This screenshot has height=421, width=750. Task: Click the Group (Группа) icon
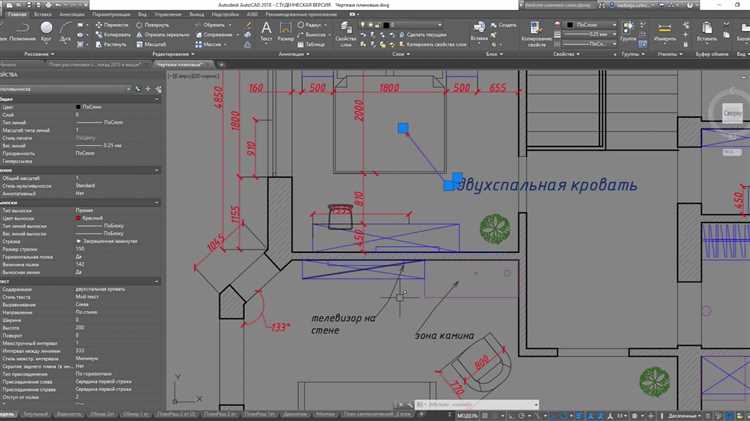(x=628, y=31)
